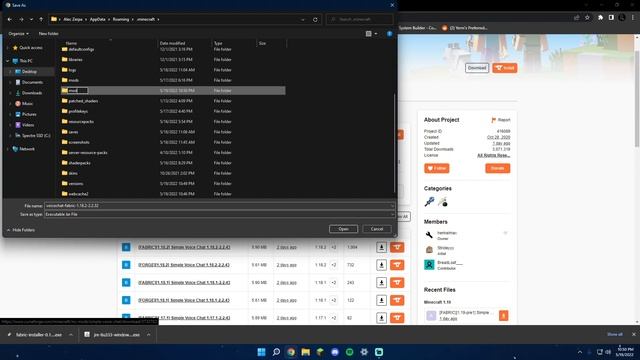
Task: Create a New folder
Action: pyautogui.click(x=49, y=33)
